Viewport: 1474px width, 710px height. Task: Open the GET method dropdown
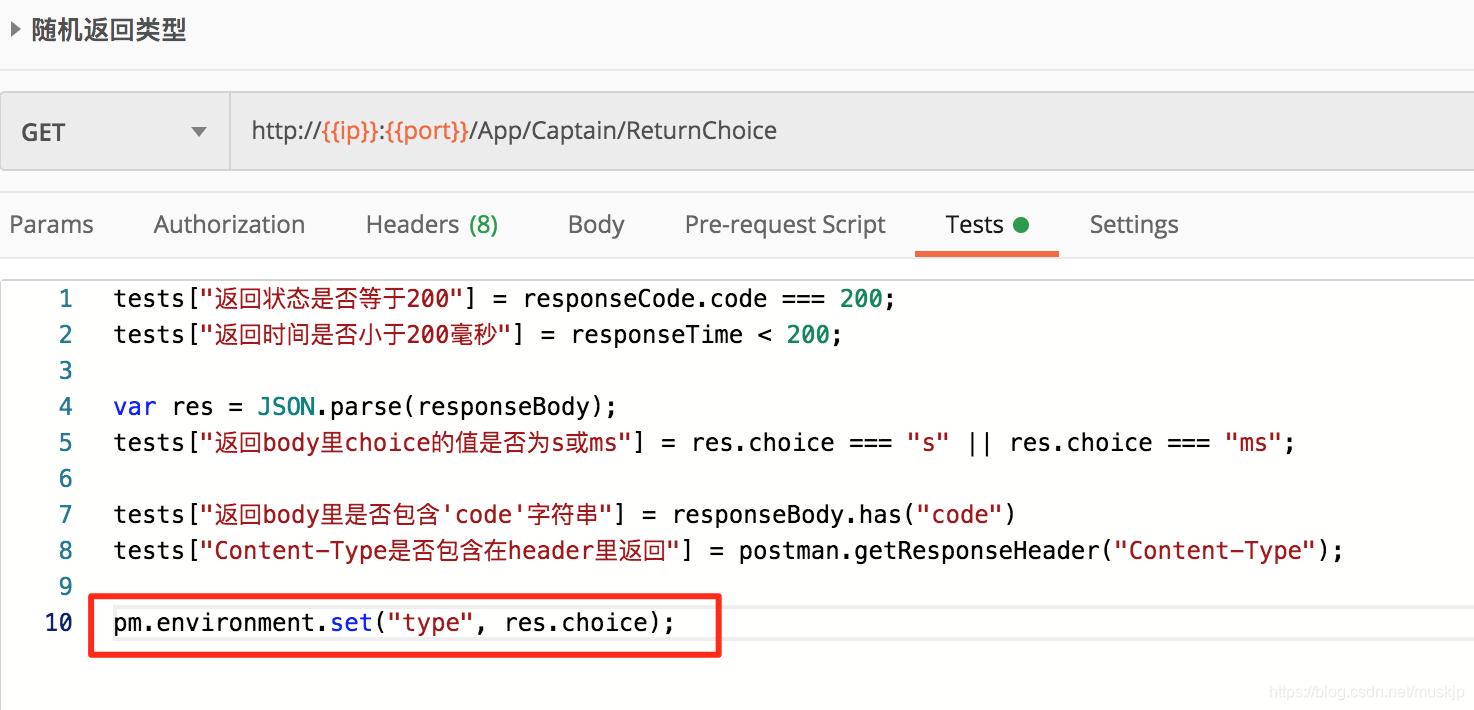point(115,131)
